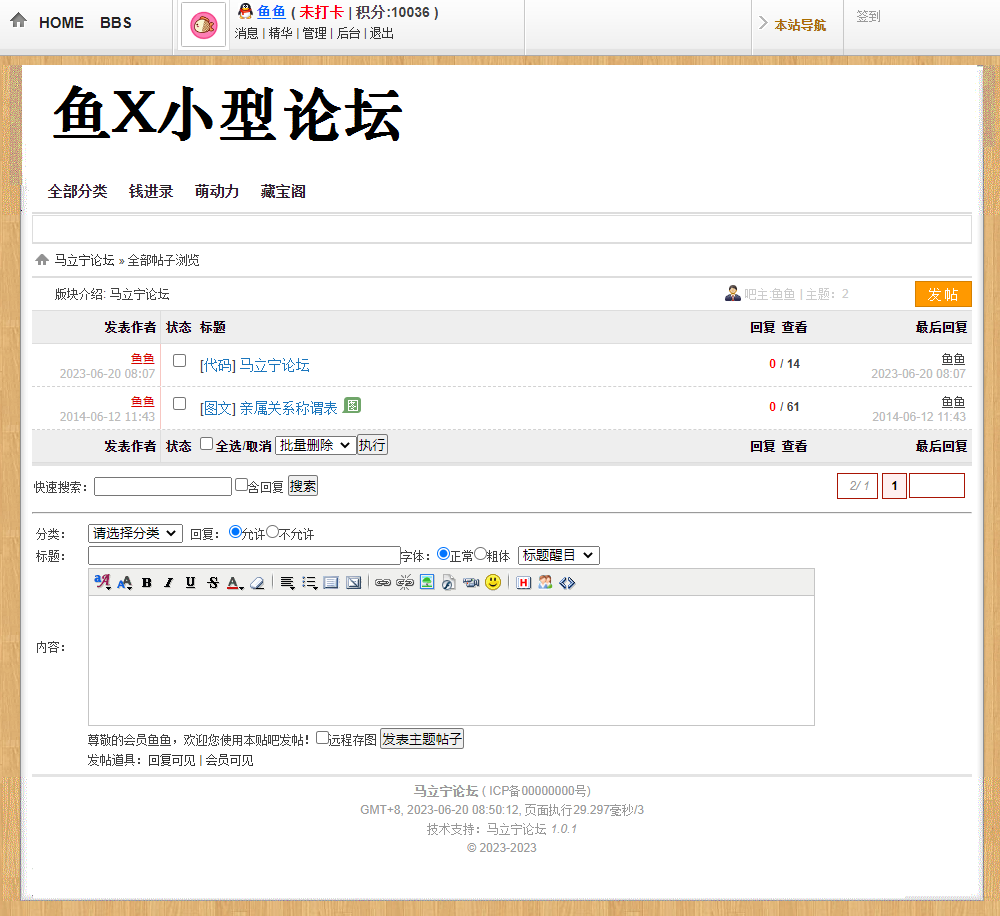Viewport: 1000px width, 916px height.
Task: Open the font family picker in editor
Action: [102, 582]
